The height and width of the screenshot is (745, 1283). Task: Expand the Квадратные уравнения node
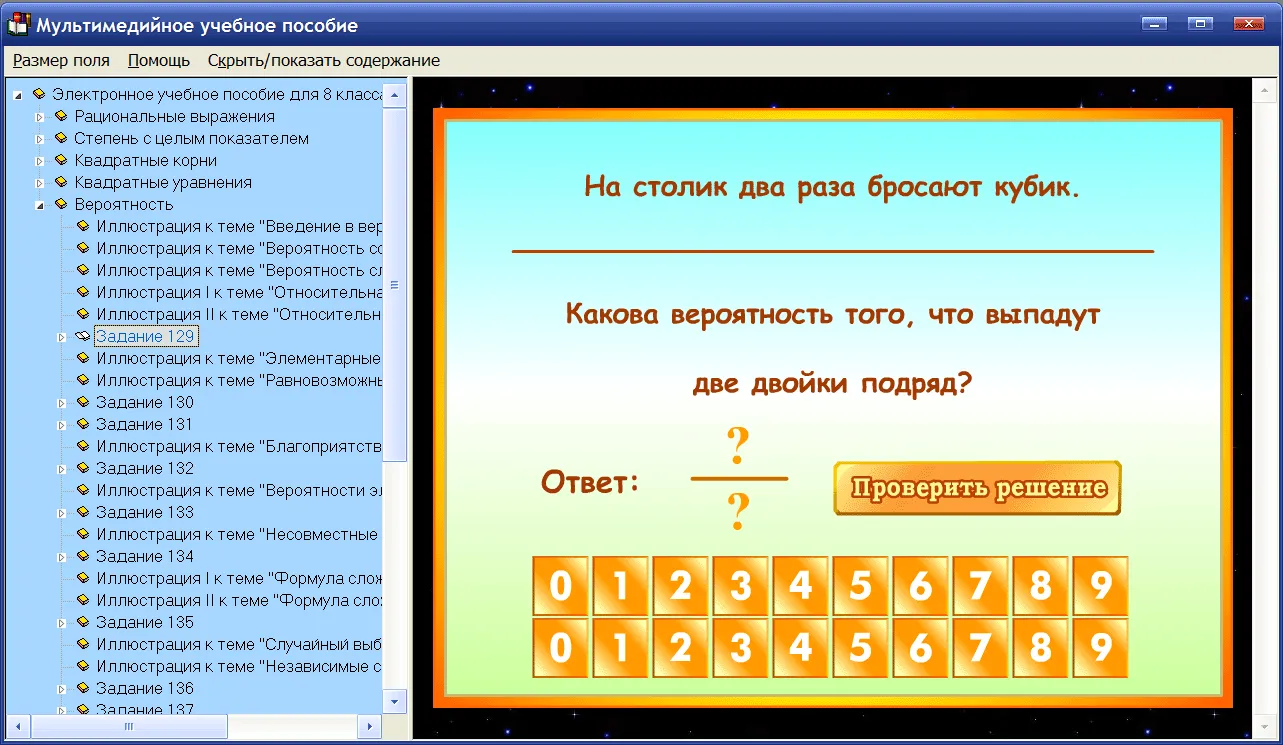[40, 182]
